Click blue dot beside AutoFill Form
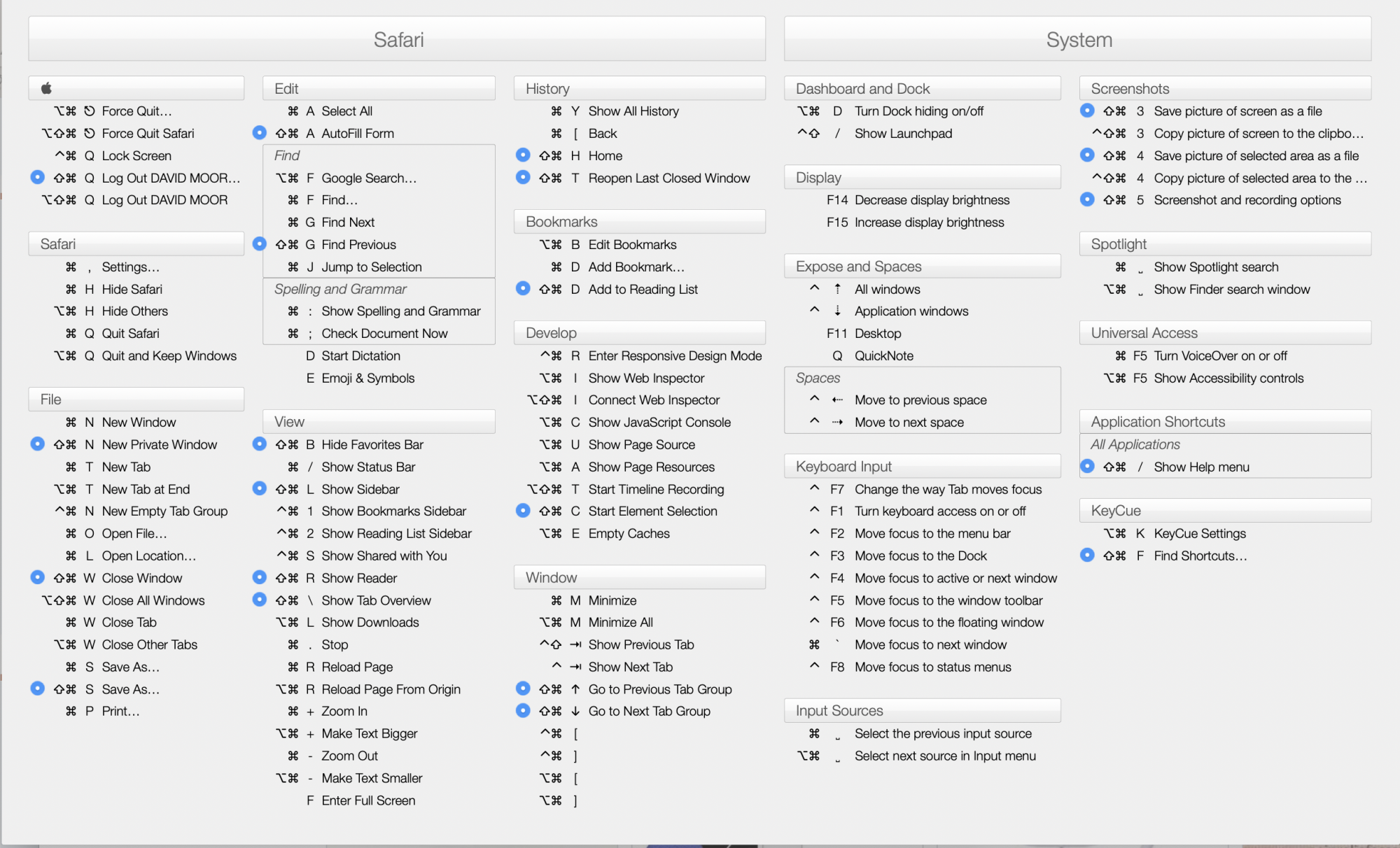This screenshot has height=848, width=1400. 260,133
